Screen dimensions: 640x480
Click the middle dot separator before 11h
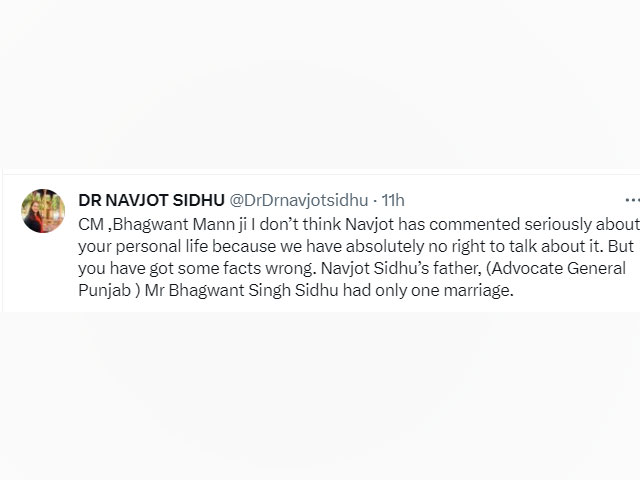coord(375,200)
